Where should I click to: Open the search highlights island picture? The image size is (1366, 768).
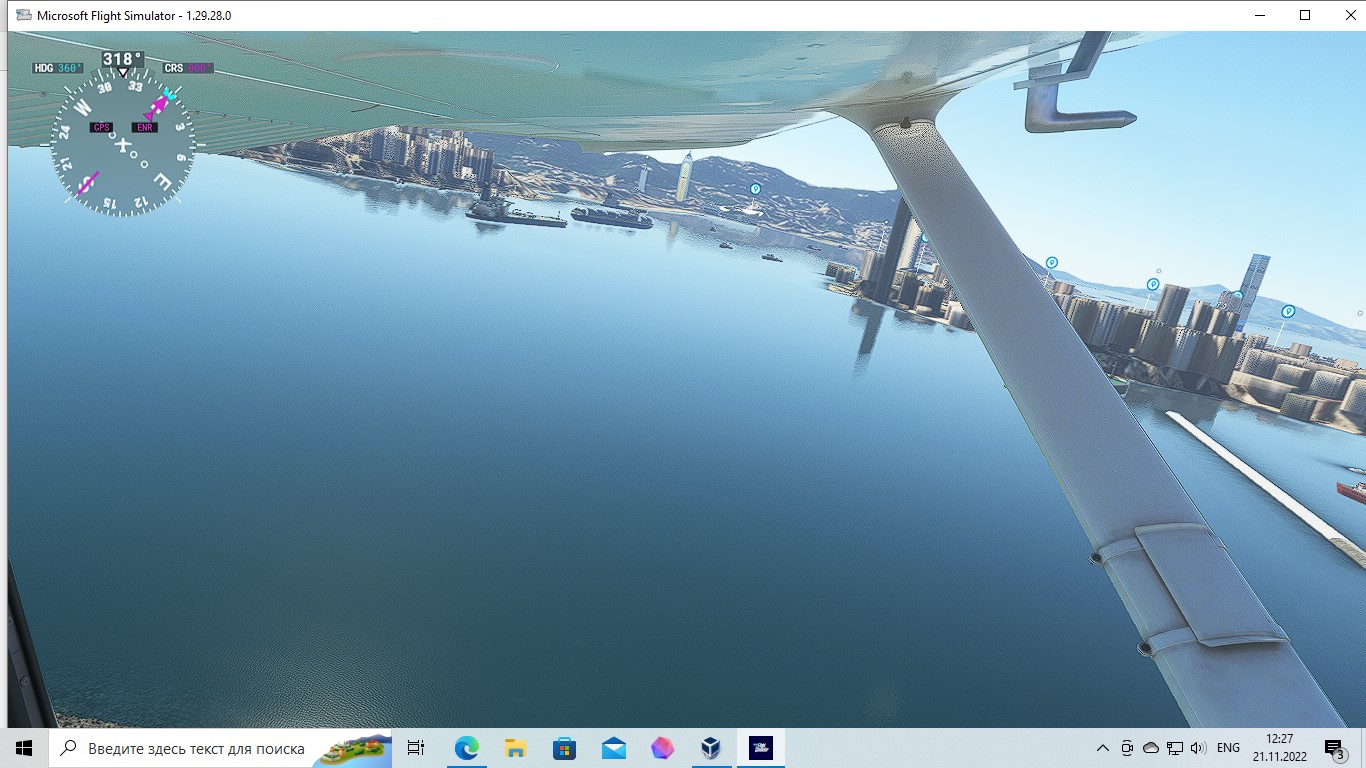(x=351, y=750)
